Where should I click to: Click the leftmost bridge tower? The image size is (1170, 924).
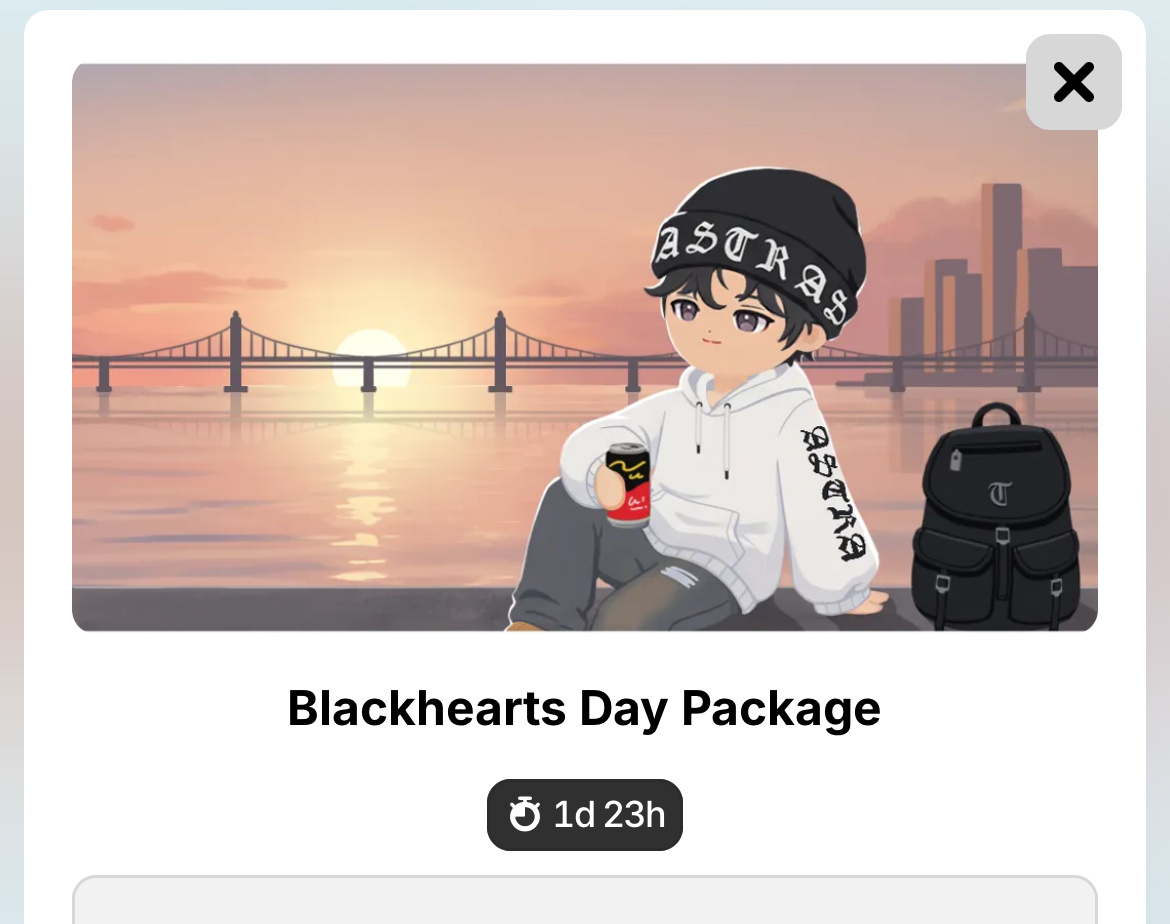(x=236, y=351)
